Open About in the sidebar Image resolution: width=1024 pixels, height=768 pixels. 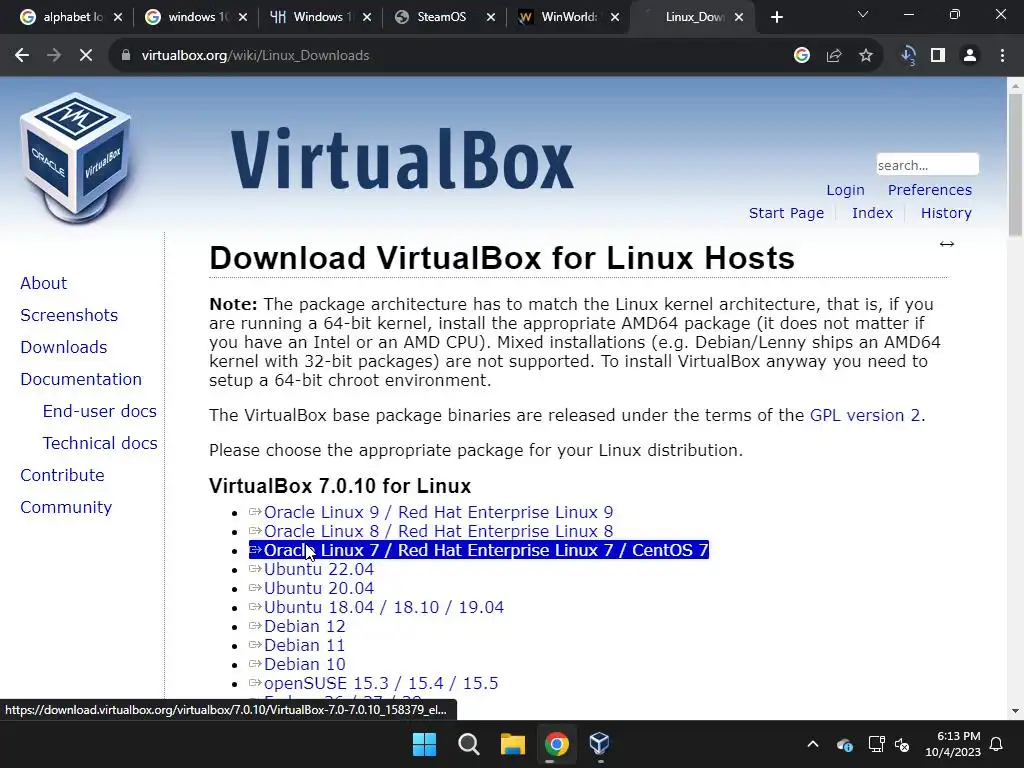(43, 283)
